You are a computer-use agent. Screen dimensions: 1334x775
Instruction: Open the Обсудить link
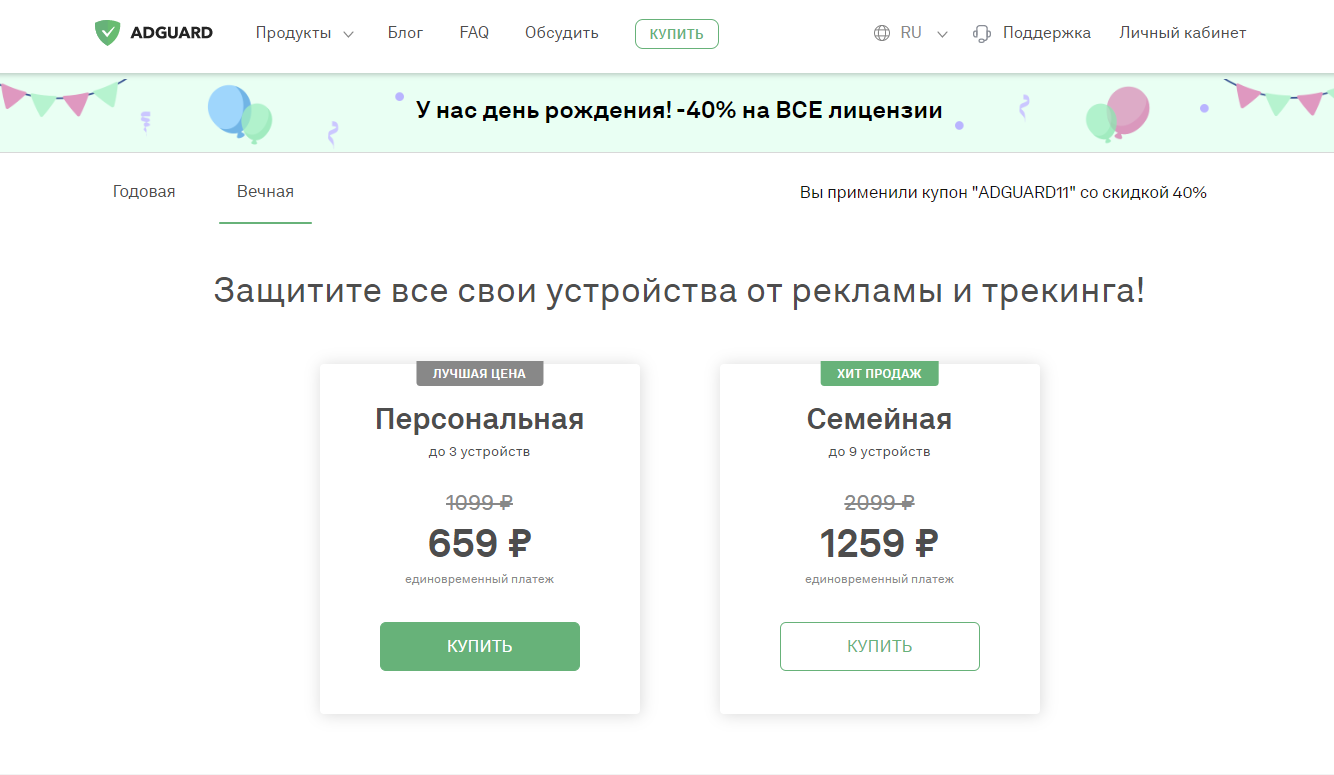pos(562,33)
